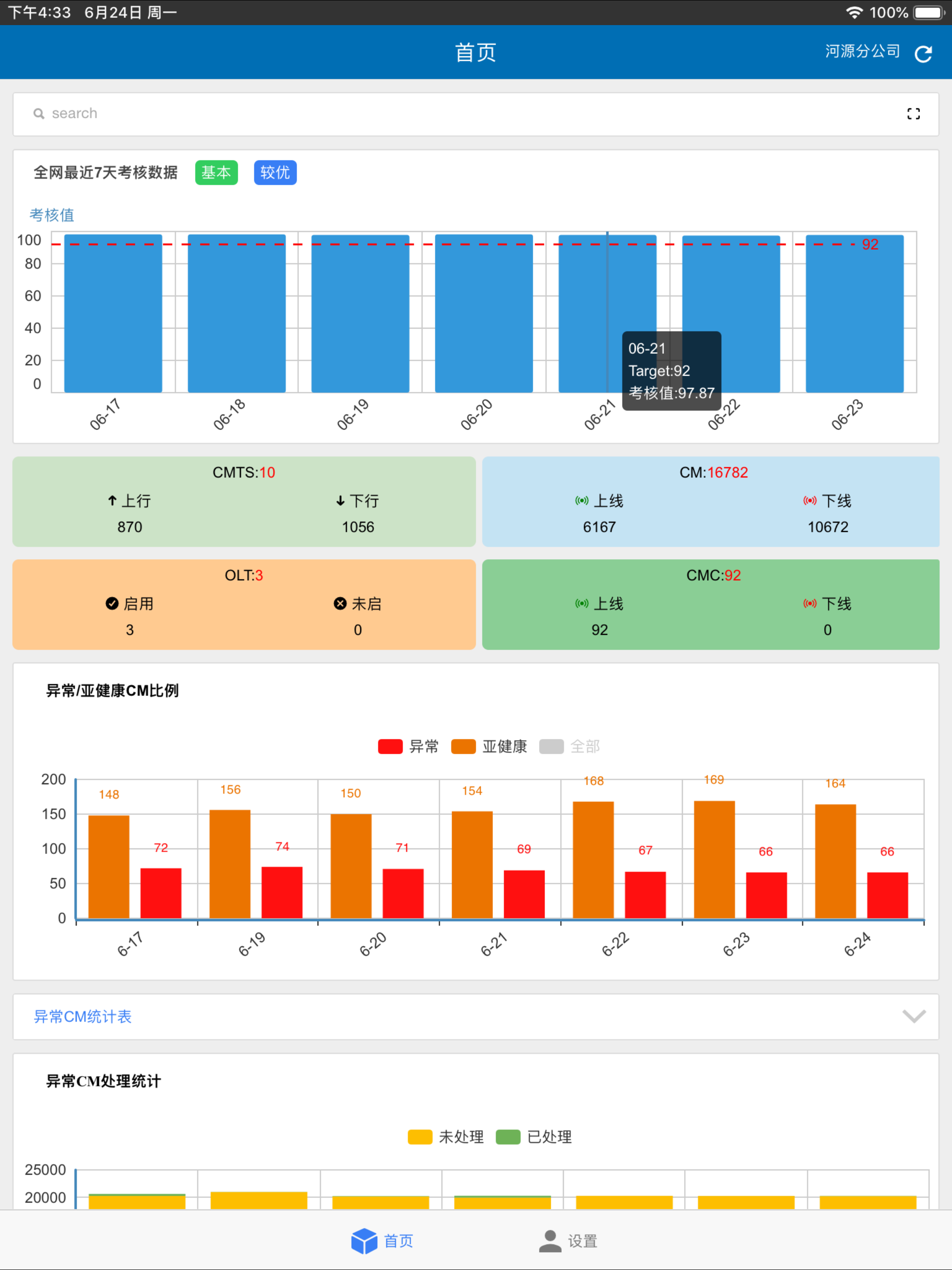This screenshot has width=952, height=1270.
Task: Click the orange 148 bar for 6-17
Action: (x=108, y=867)
